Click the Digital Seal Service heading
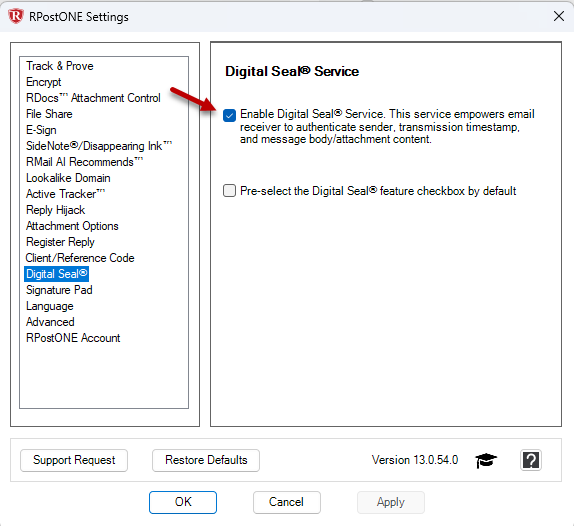Screen dimensions: 574x526 (x=292, y=71)
